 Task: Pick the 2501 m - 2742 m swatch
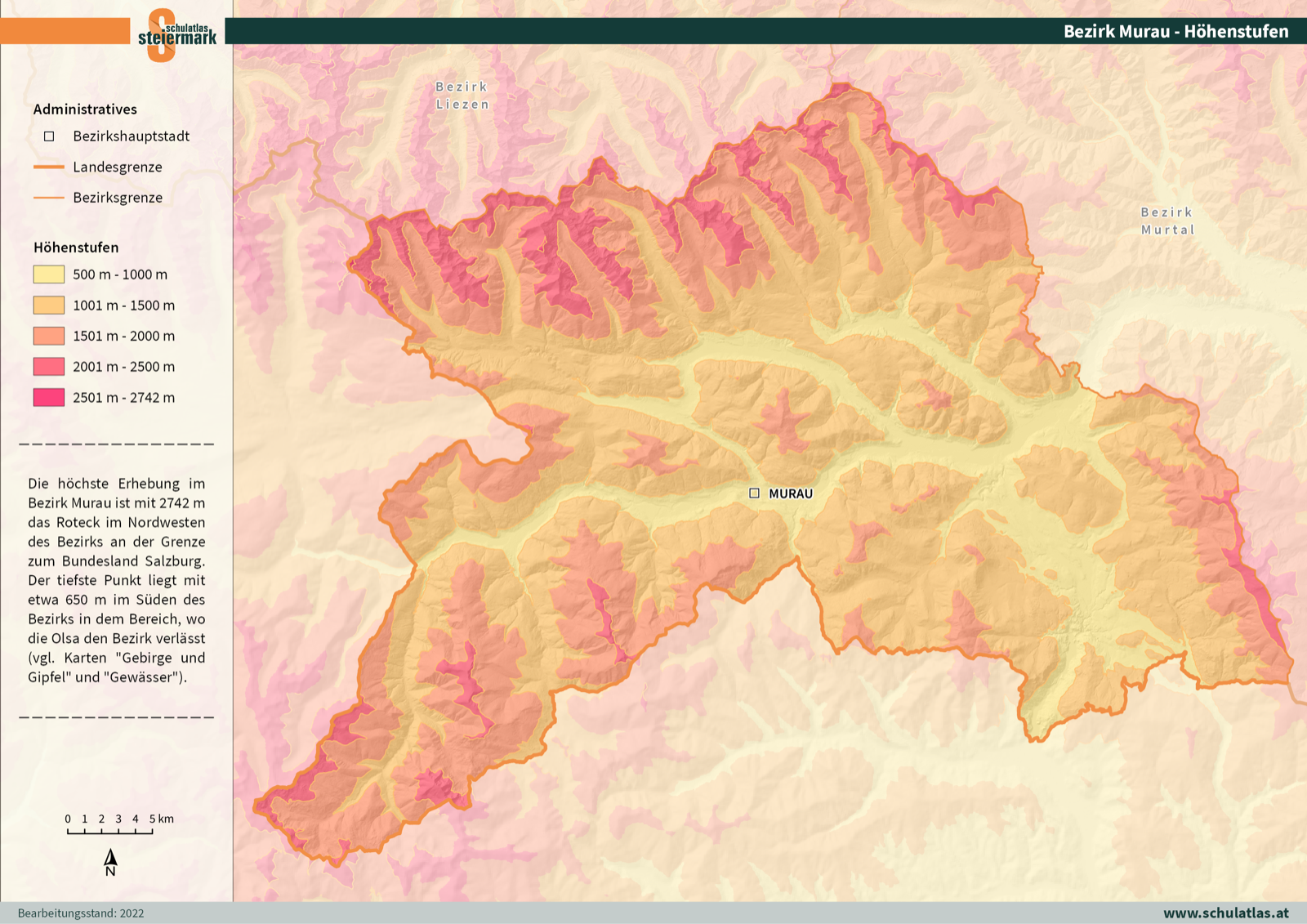click(x=49, y=398)
